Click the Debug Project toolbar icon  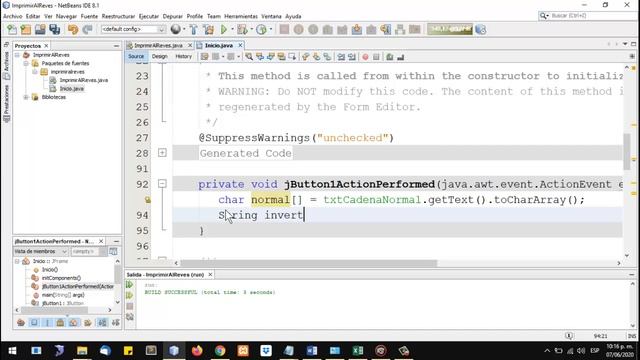242,29
